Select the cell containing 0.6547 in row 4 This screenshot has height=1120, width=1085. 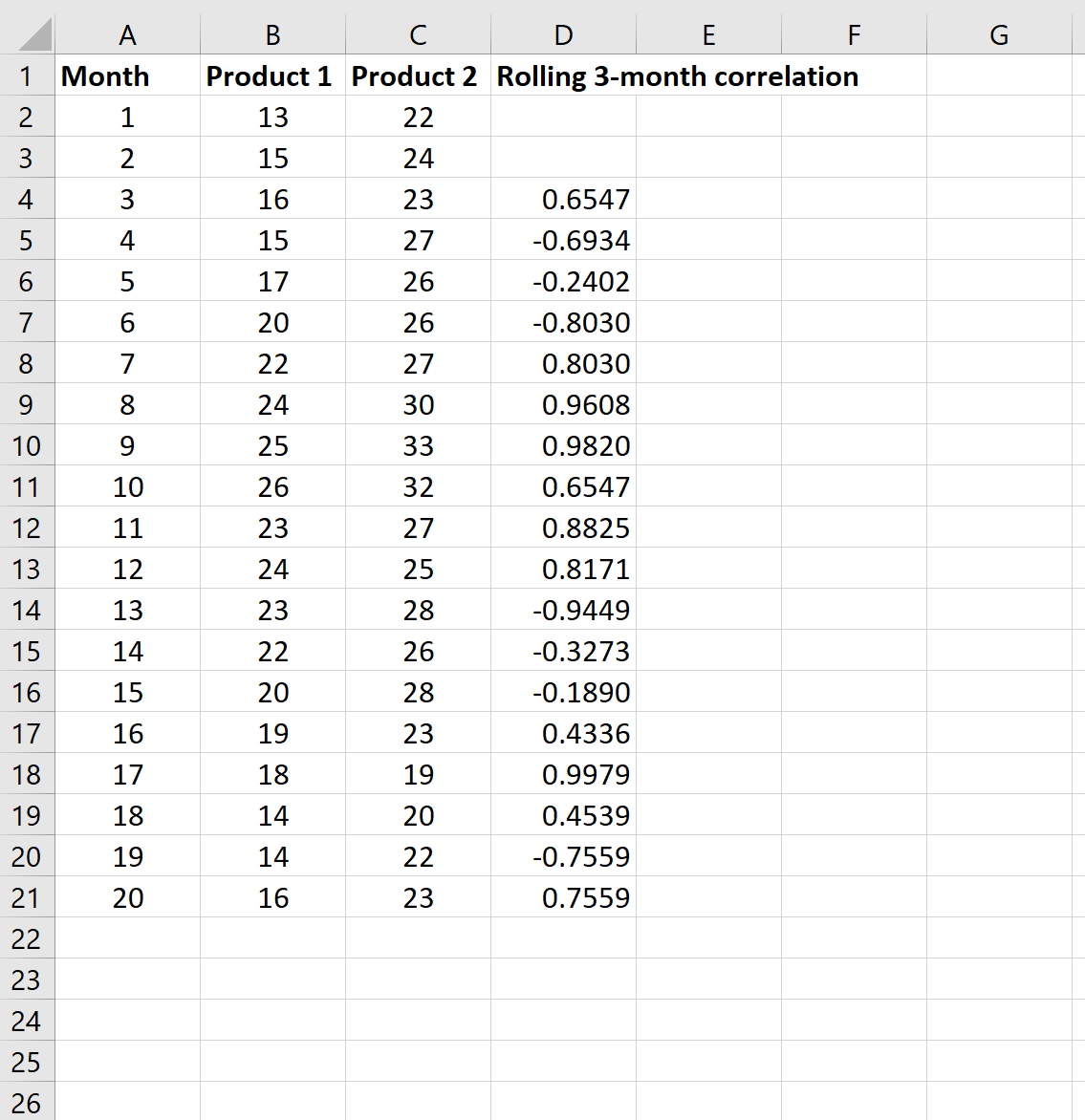(563, 199)
